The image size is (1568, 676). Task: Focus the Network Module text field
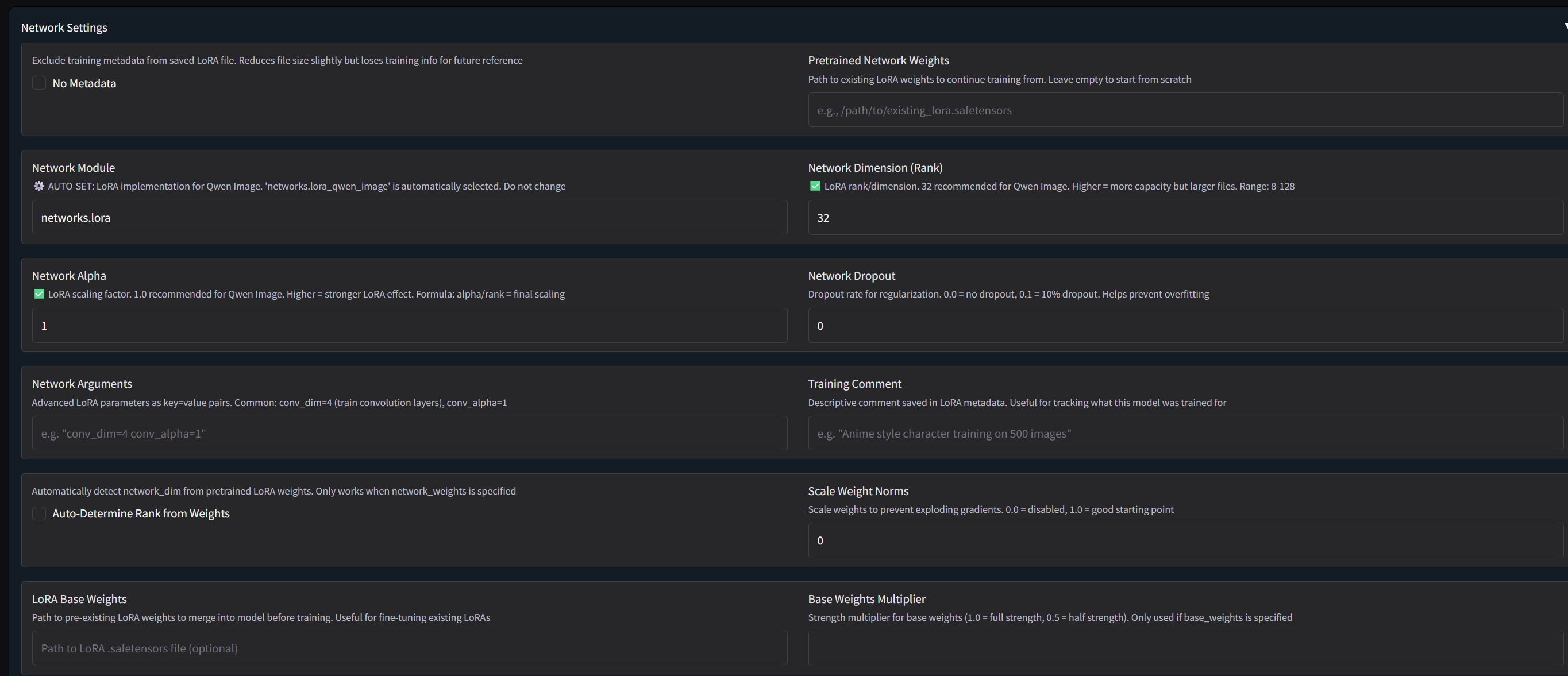tap(409, 218)
